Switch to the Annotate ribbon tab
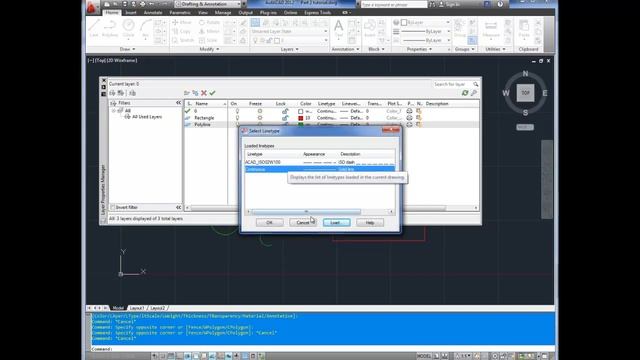The height and width of the screenshot is (360, 640). [x=153, y=13]
